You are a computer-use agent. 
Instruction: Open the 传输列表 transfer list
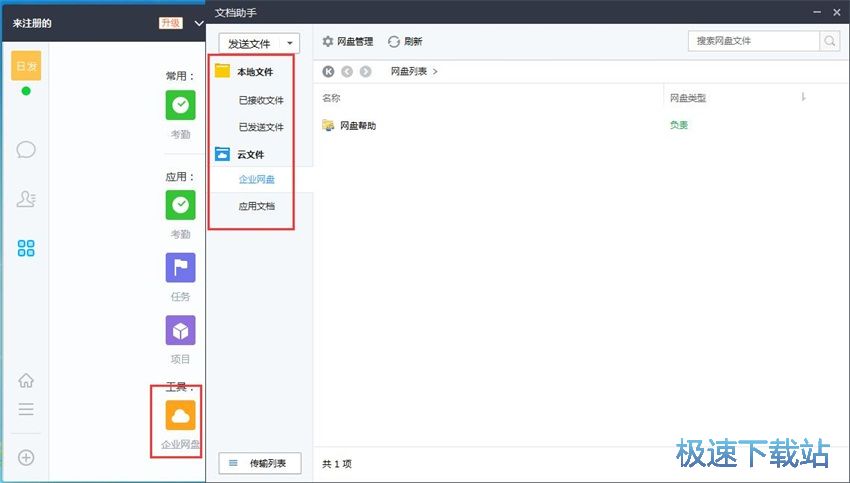click(x=260, y=463)
